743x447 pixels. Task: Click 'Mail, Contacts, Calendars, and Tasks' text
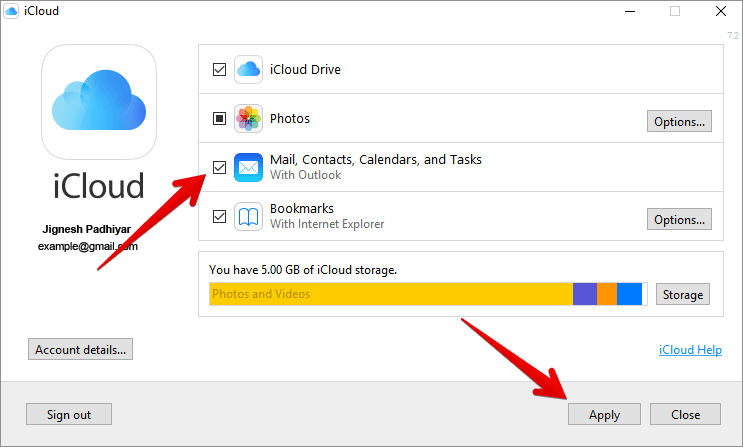tap(376, 160)
